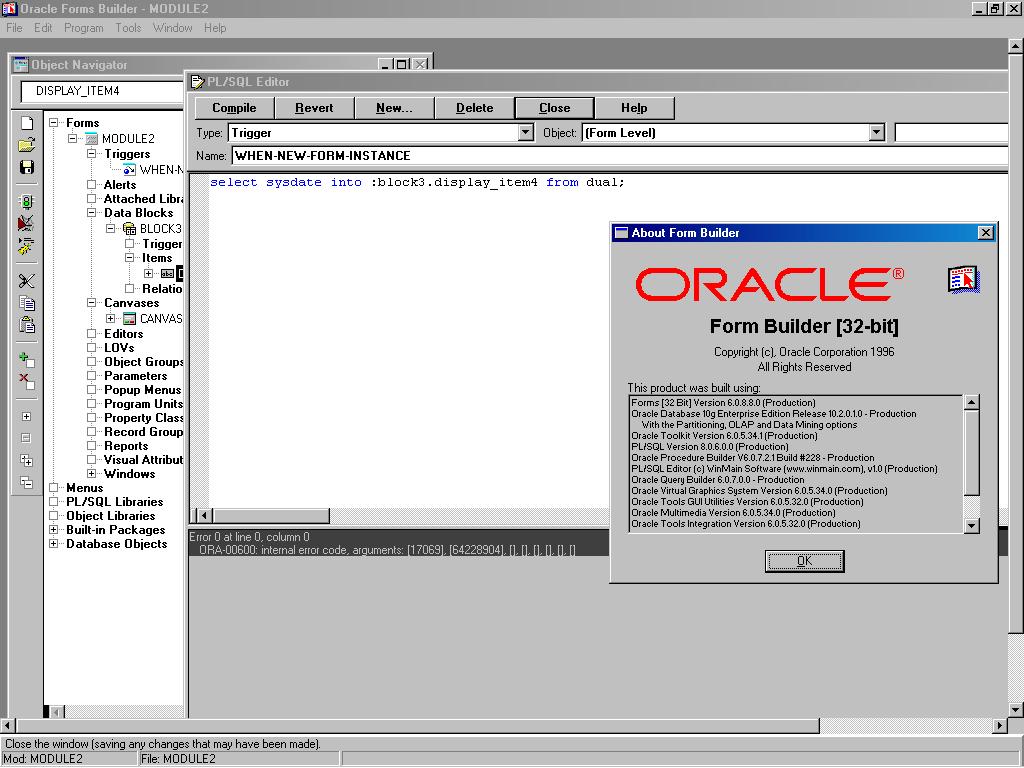This screenshot has width=1024, height=768.
Task: Run the form using the traffic light icon
Action: 27,202
